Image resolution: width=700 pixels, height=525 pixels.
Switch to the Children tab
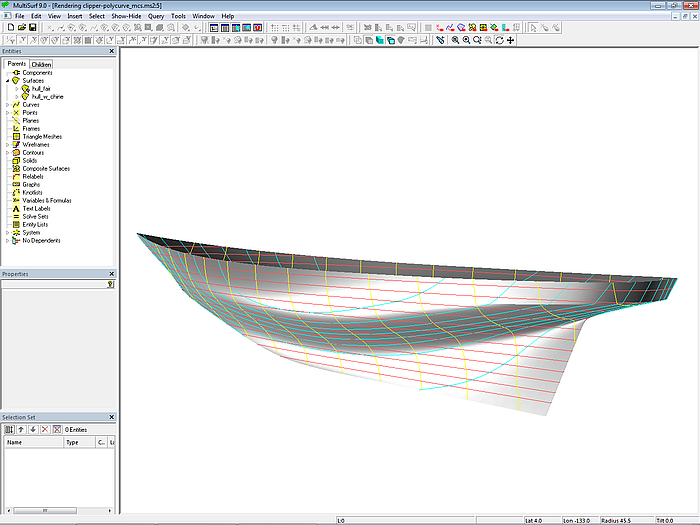pyautogui.click(x=41, y=64)
